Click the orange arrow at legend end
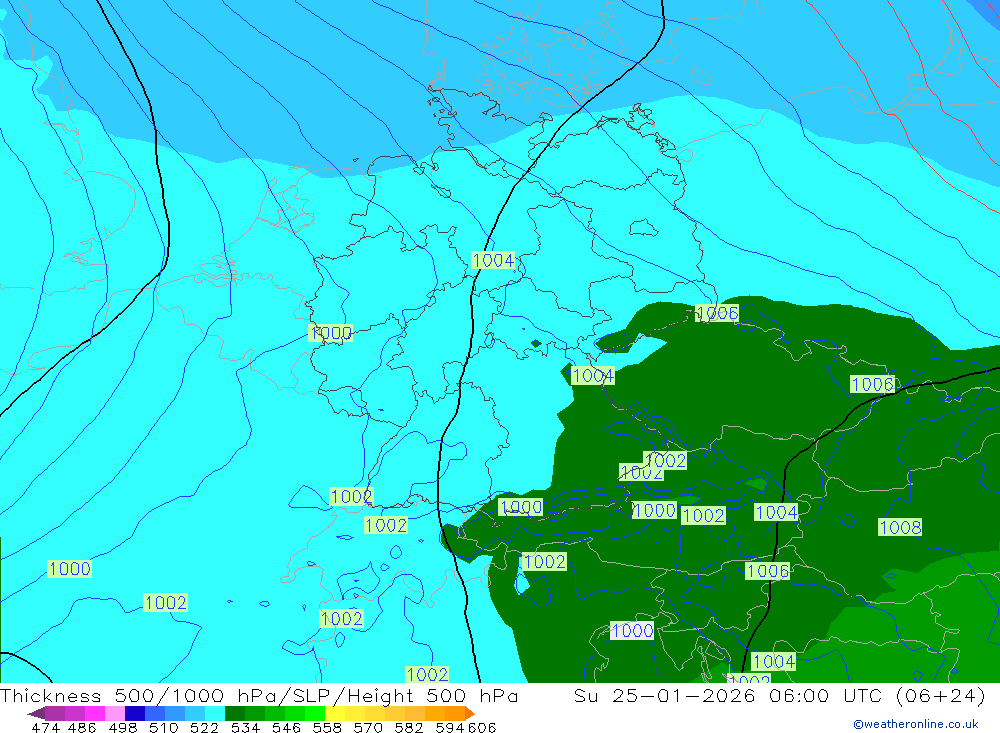This screenshot has width=1000, height=733. pyautogui.click(x=470, y=713)
